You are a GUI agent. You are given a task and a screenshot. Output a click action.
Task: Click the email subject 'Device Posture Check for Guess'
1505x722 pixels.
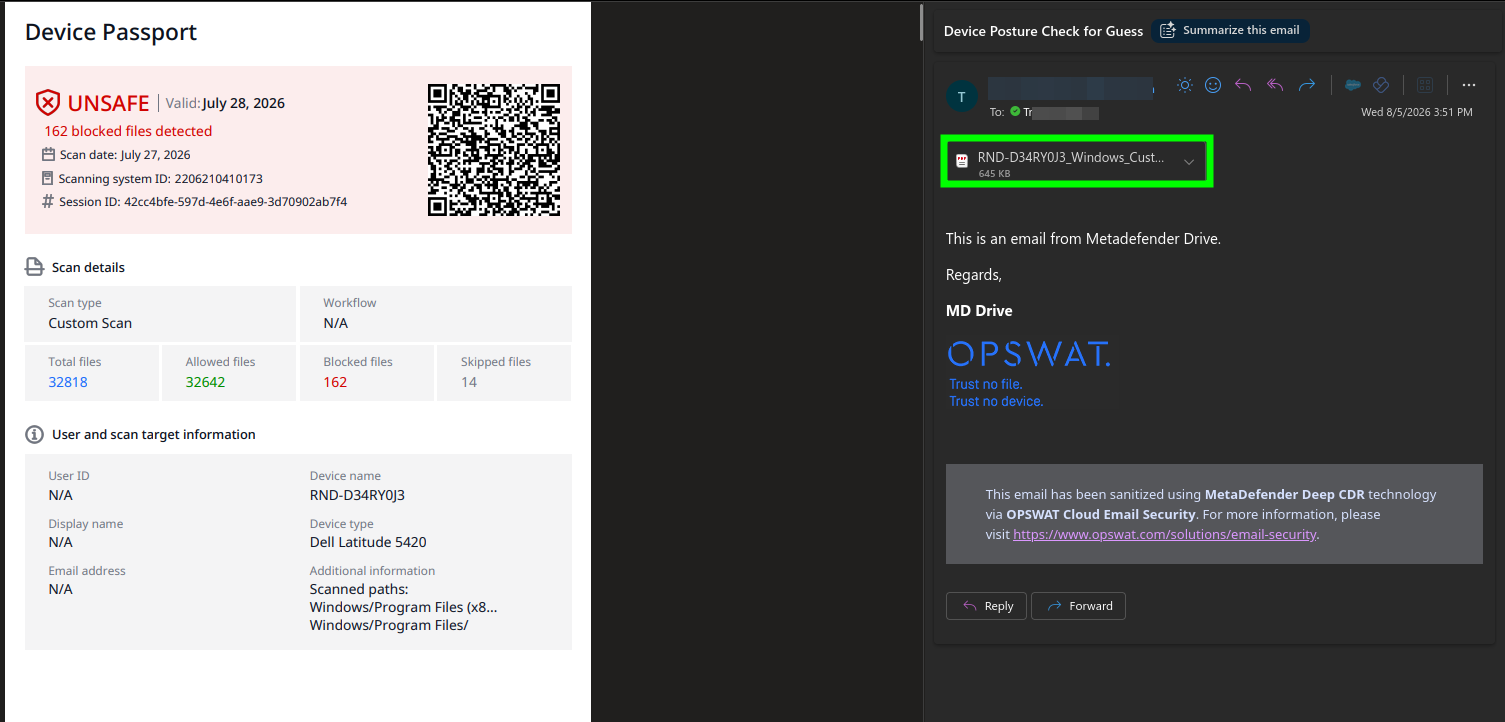1043,31
